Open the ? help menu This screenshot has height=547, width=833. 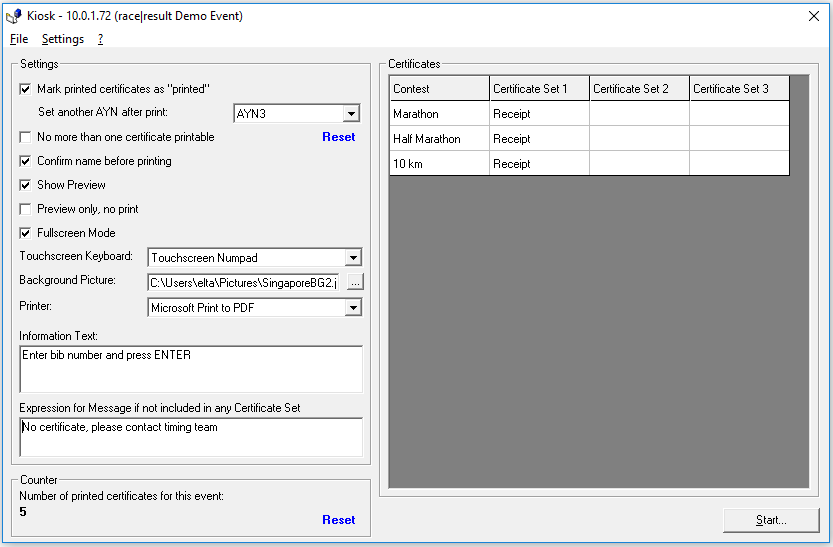pyautogui.click(x=100, y=39)
